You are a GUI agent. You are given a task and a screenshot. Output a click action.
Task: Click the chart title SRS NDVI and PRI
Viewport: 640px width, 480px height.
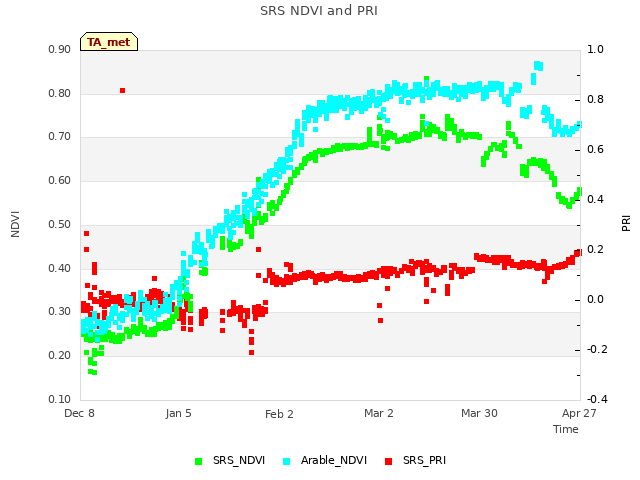(x=319, y=10)
